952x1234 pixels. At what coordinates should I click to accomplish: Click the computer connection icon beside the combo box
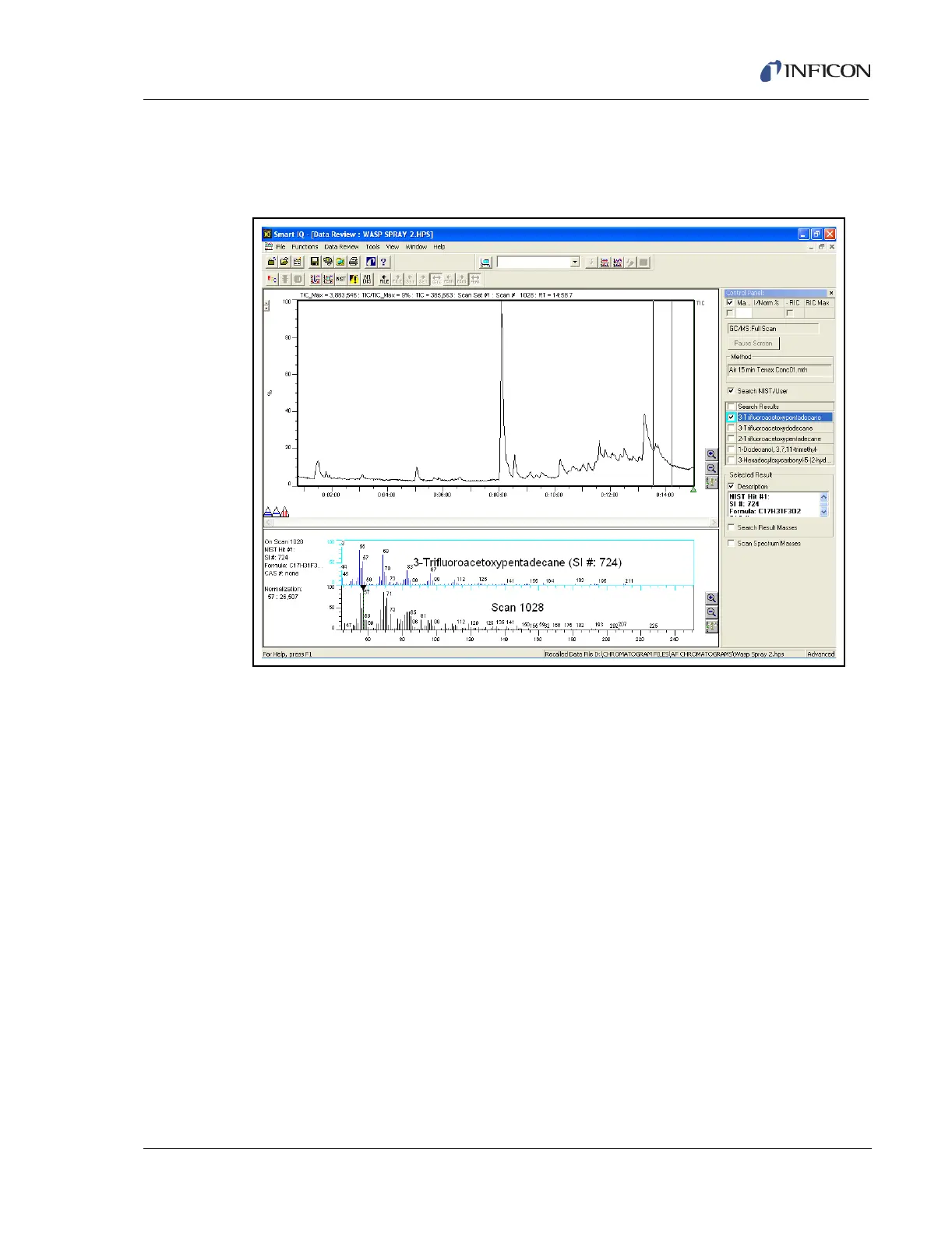[485, 263]
